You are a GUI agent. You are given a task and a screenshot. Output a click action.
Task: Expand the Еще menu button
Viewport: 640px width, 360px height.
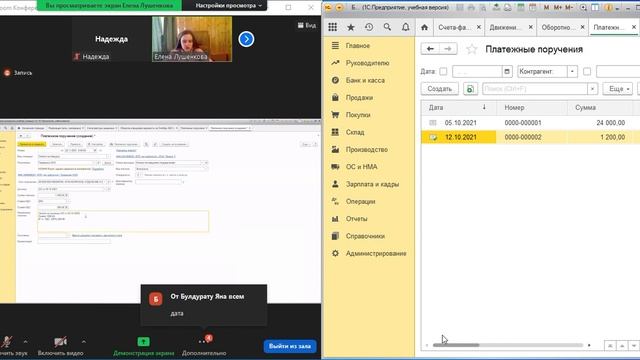pos(618,89)
